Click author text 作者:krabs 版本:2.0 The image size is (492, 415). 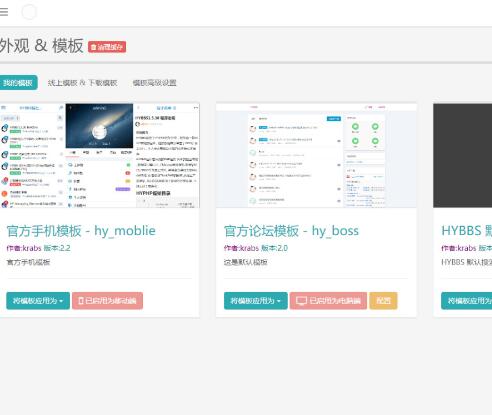tap(256, 248)
